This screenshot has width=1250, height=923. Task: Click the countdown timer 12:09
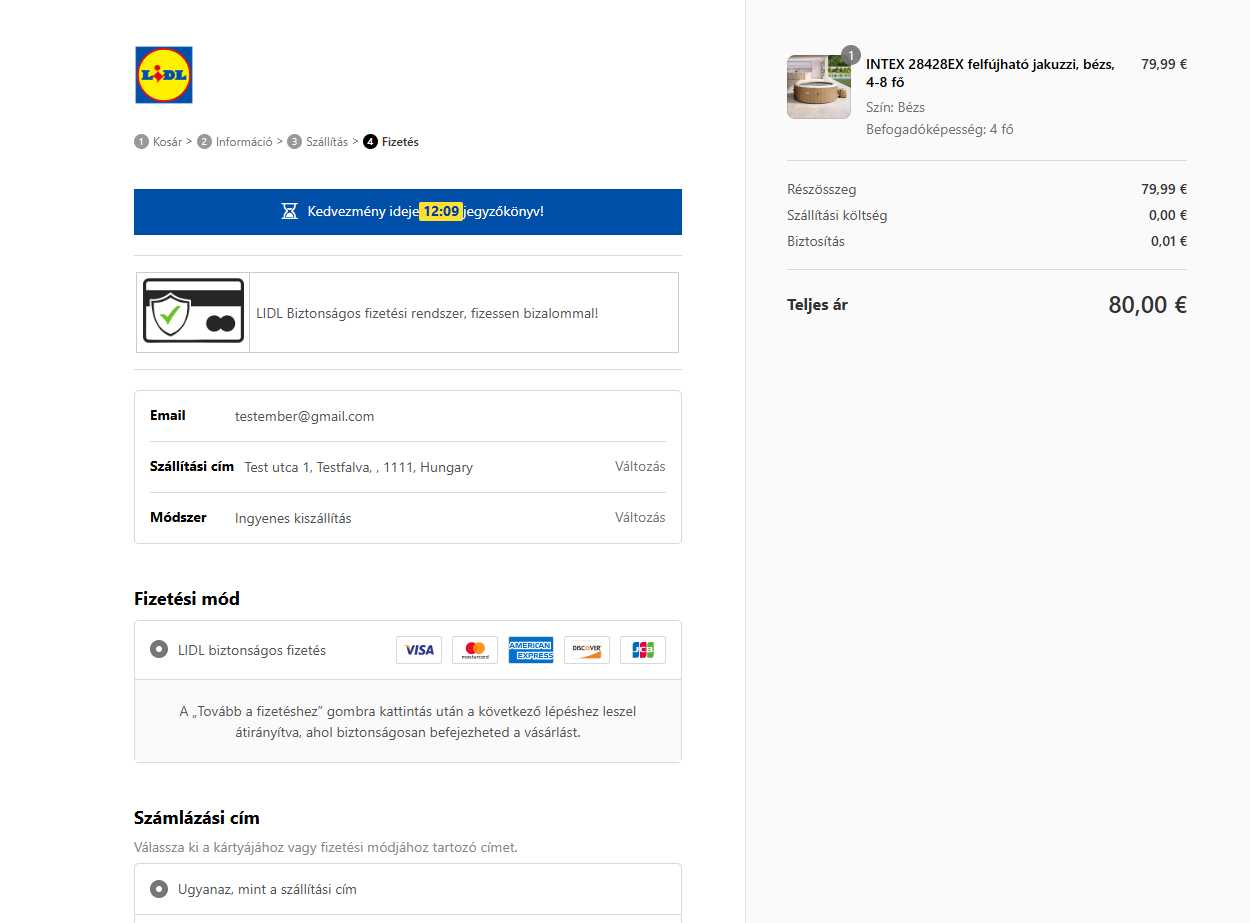pyautogui.click(x=440, y=212)
